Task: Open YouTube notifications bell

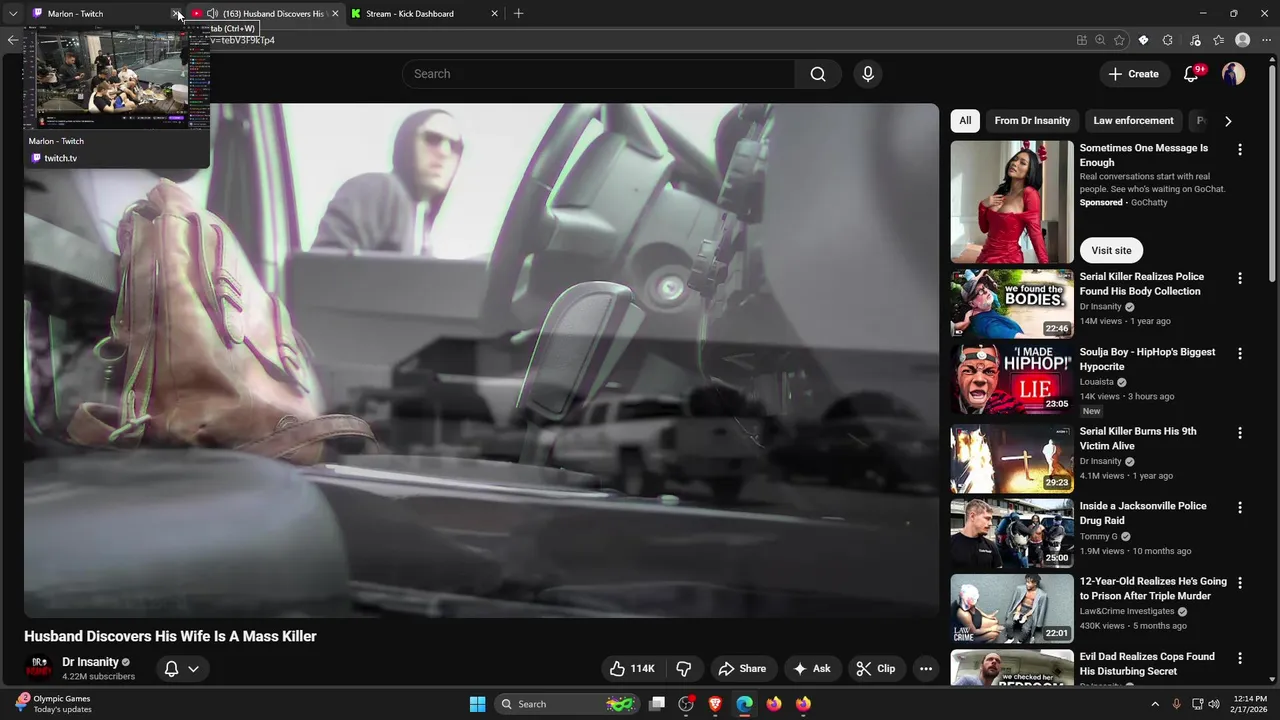Action: [1191, 74]
